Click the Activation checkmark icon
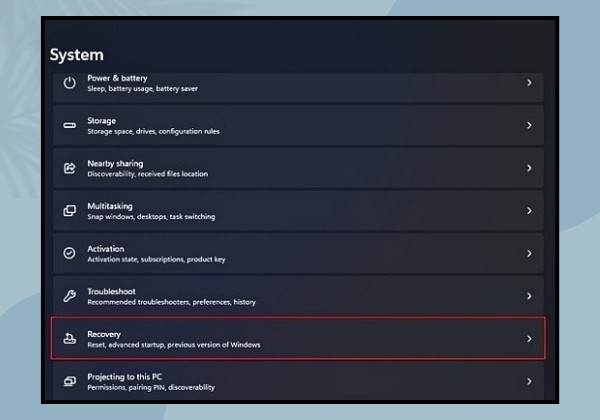 coord(69,253)
